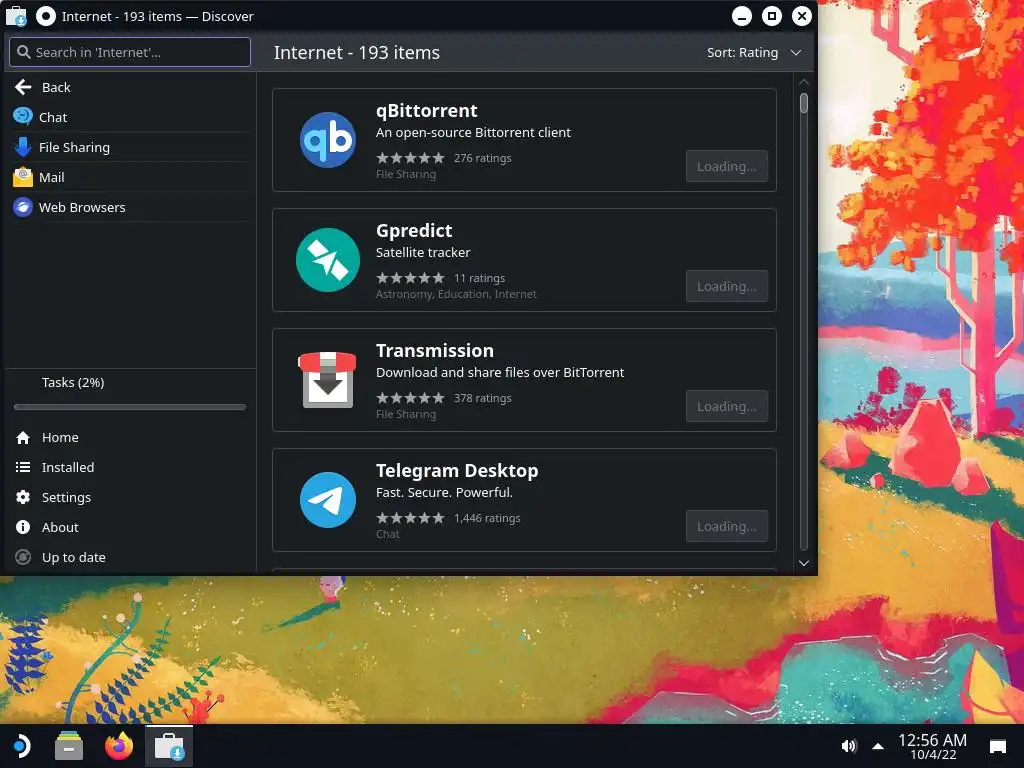Click 'Internet - 193 items' page heading

pyautogui.click(x=357, y=52)
